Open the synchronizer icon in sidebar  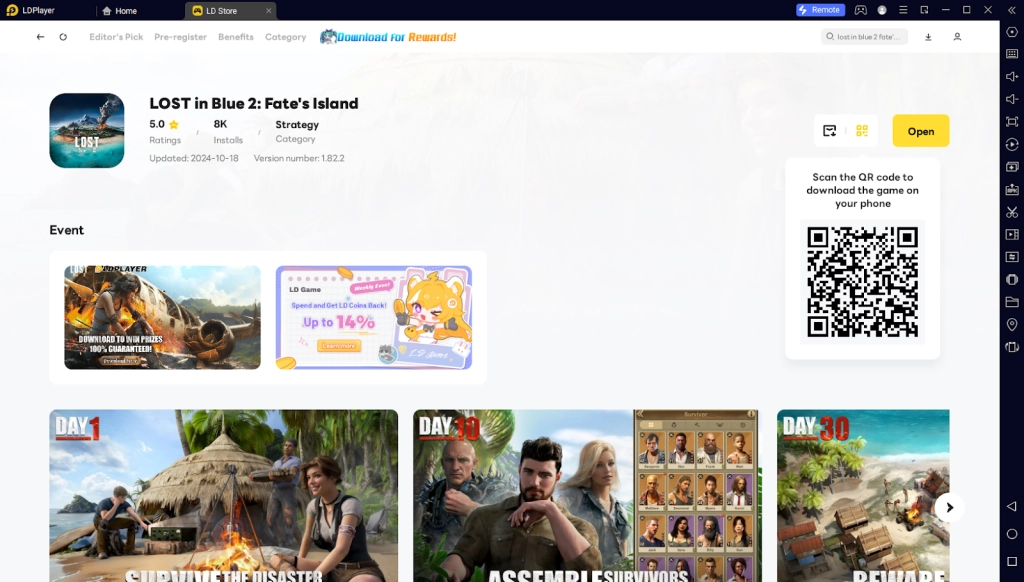(1012, 257)
